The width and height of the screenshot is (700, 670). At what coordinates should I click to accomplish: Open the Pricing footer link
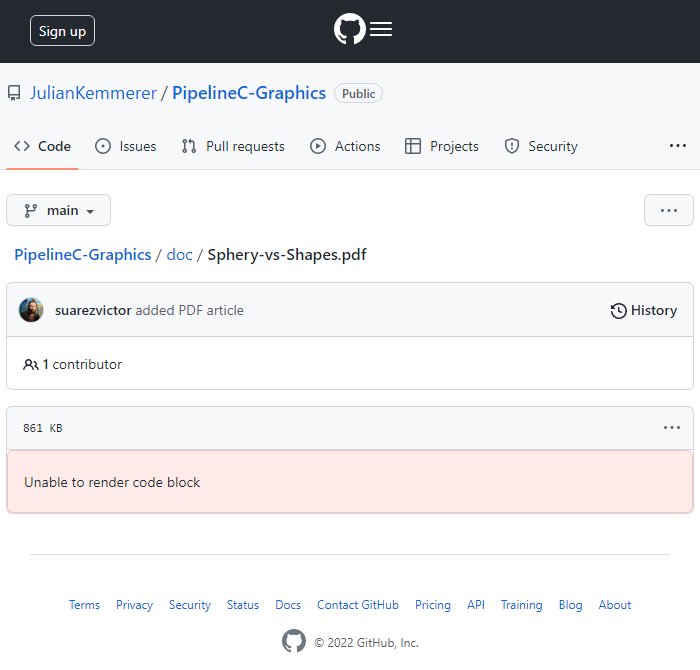433,605
